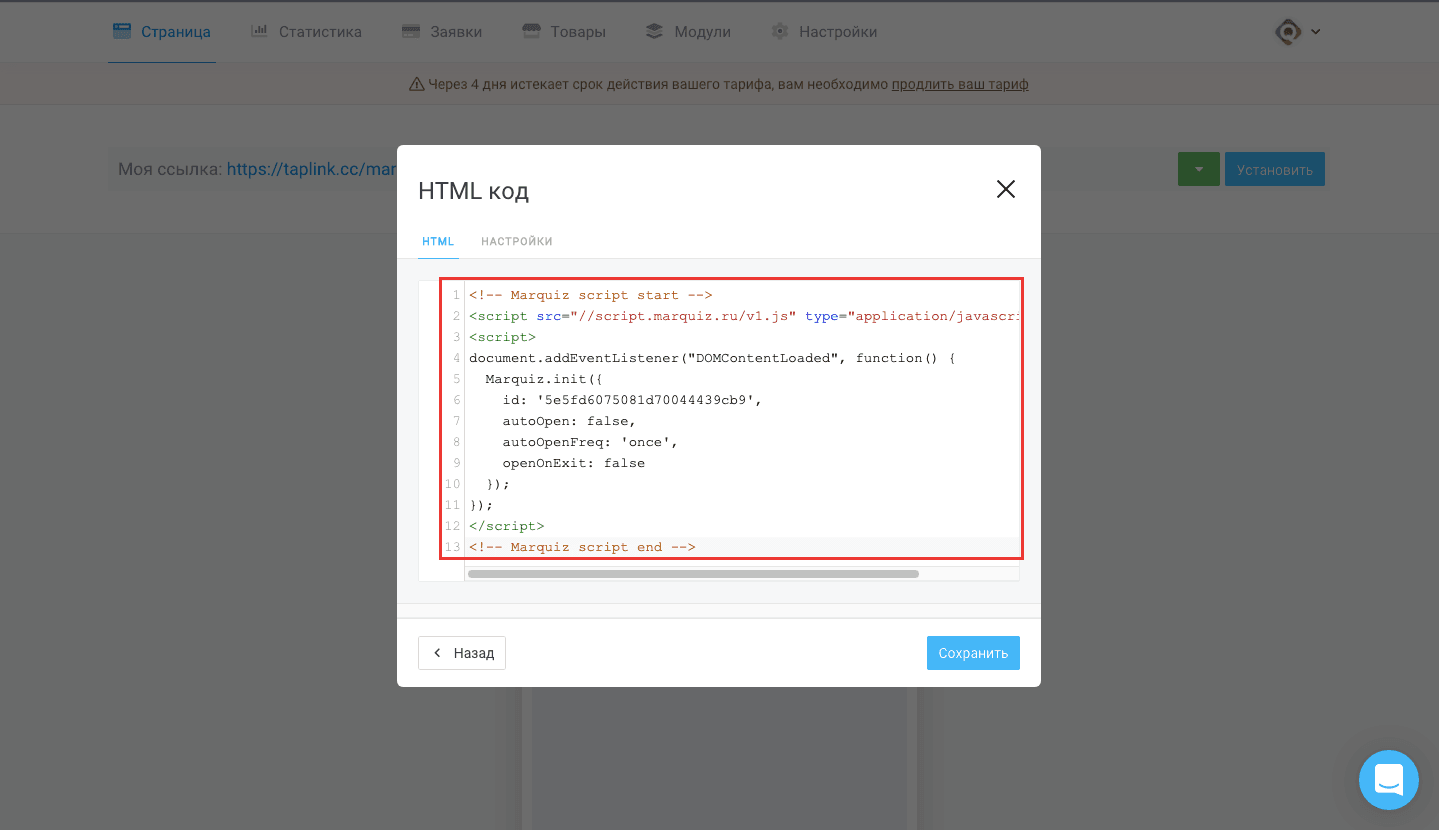Click the Модули layers icon
The height and width of the screenshot is (830, 1439).
[654, 31]
